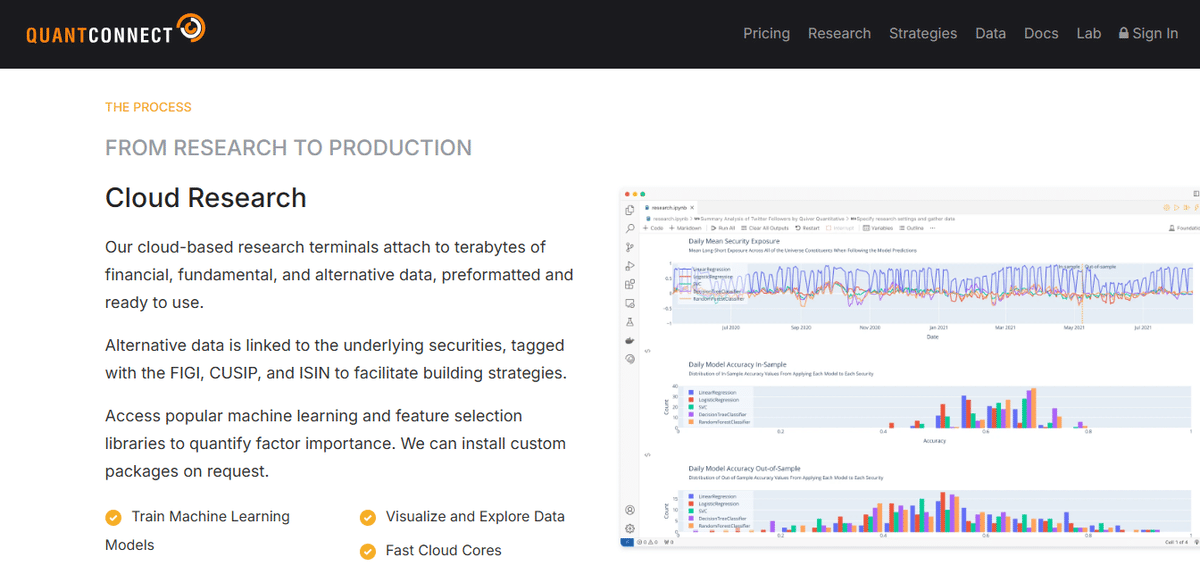Open the Pricing page
Image resolution: width=1200 pixels, height=565 pixels.
[x=766, y=33]
